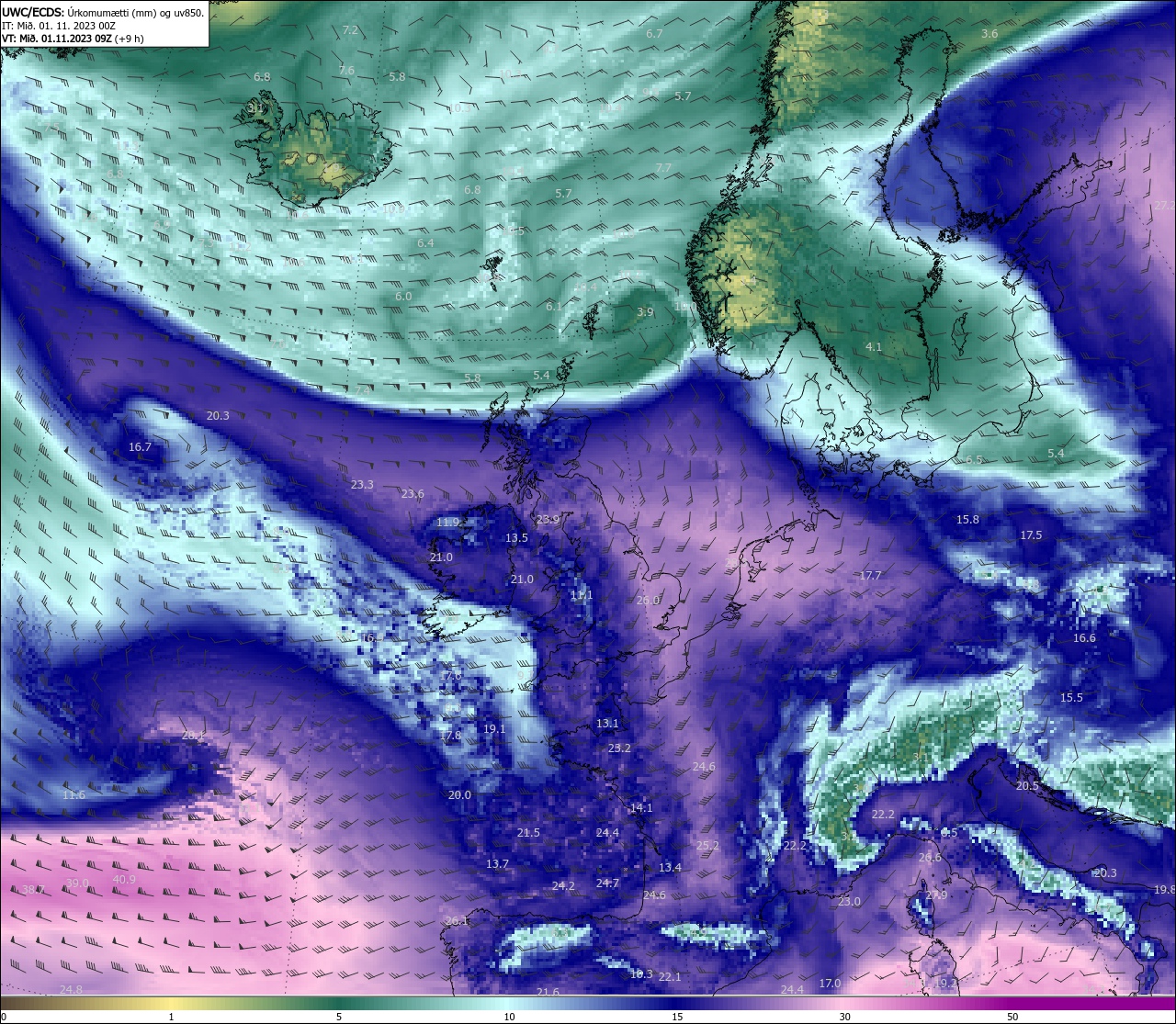Click the 20.0 map value
Viewport: 1176px width, 1024px height.
459,795
